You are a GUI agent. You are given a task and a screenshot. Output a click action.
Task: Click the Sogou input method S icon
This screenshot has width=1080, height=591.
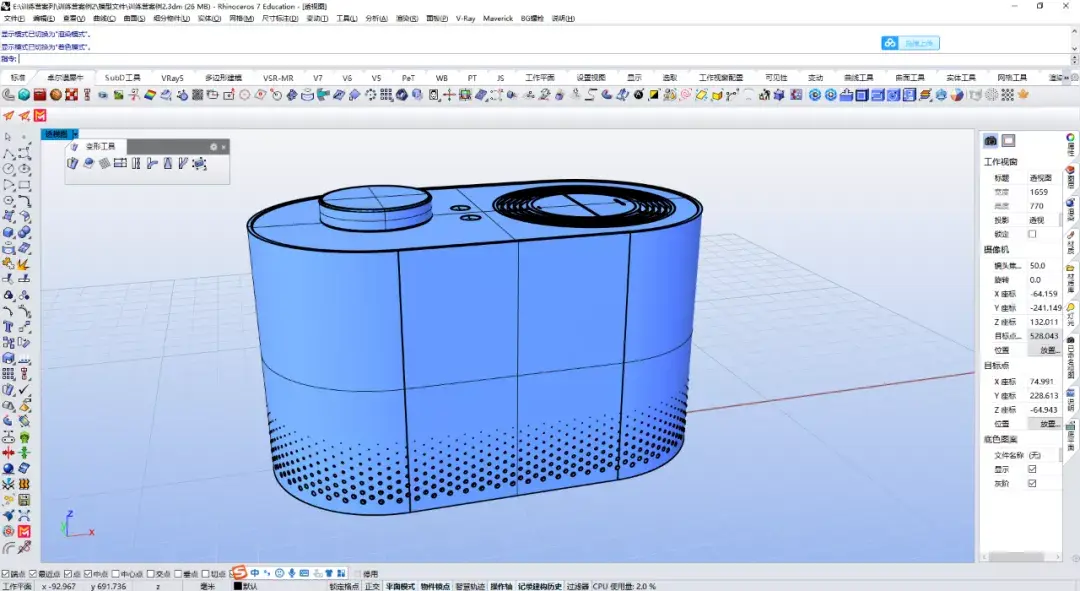(x=239, y=573)
